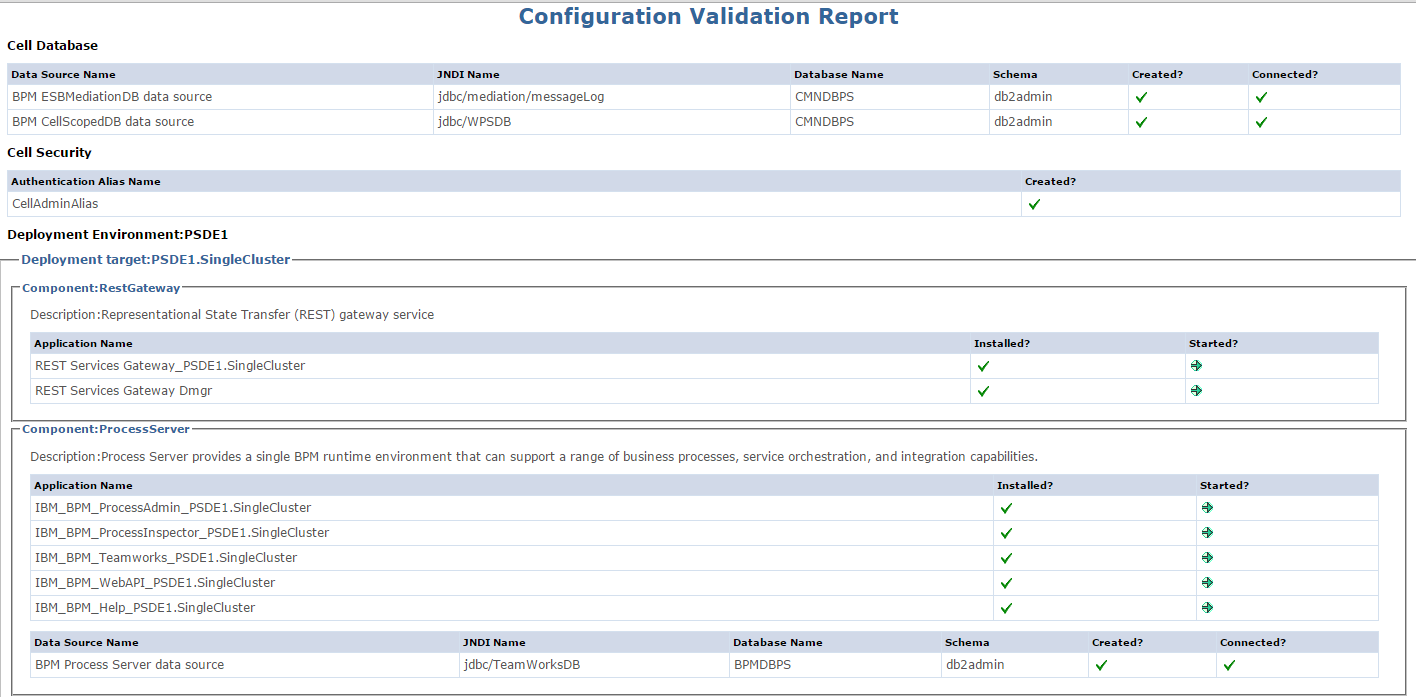The image size is (1416, 697).
Task: Click Installed checkmark for IBM_BPM_Teamworks application
Action: pos(1006,558)
